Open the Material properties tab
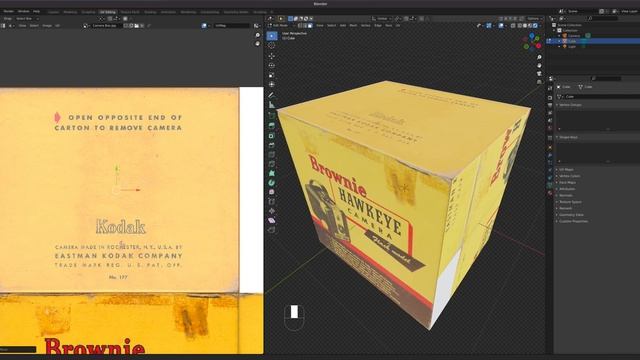This screenshot has width=640, height=360. tap(550, 193)
